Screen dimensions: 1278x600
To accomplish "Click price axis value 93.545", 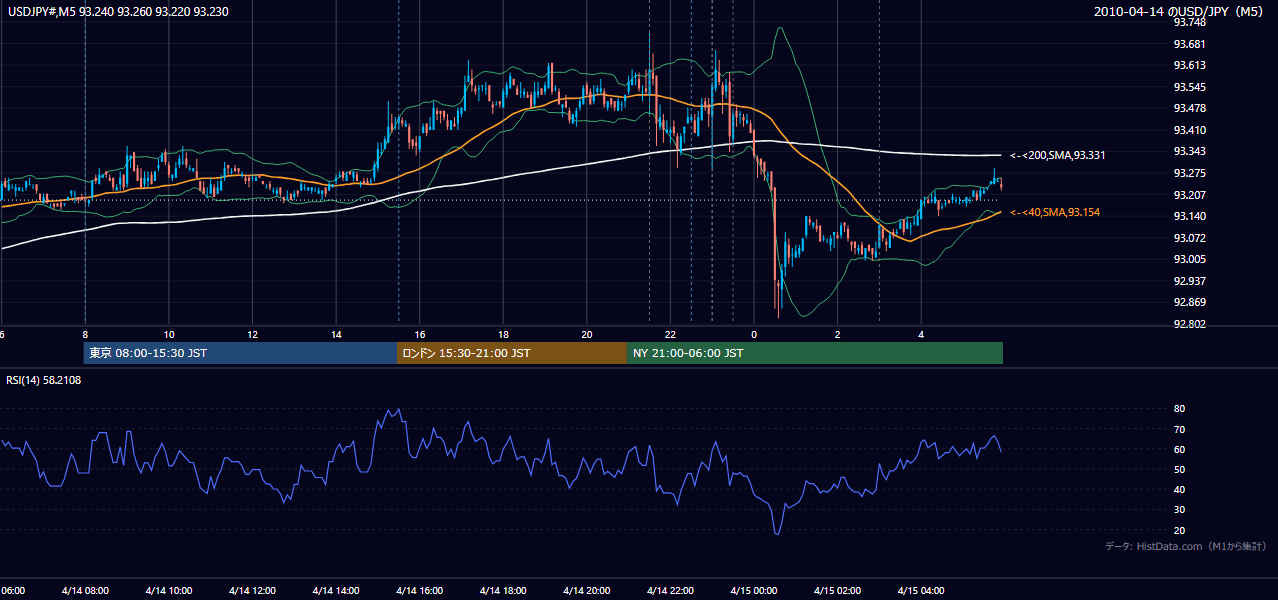I will click(1189, 87).
